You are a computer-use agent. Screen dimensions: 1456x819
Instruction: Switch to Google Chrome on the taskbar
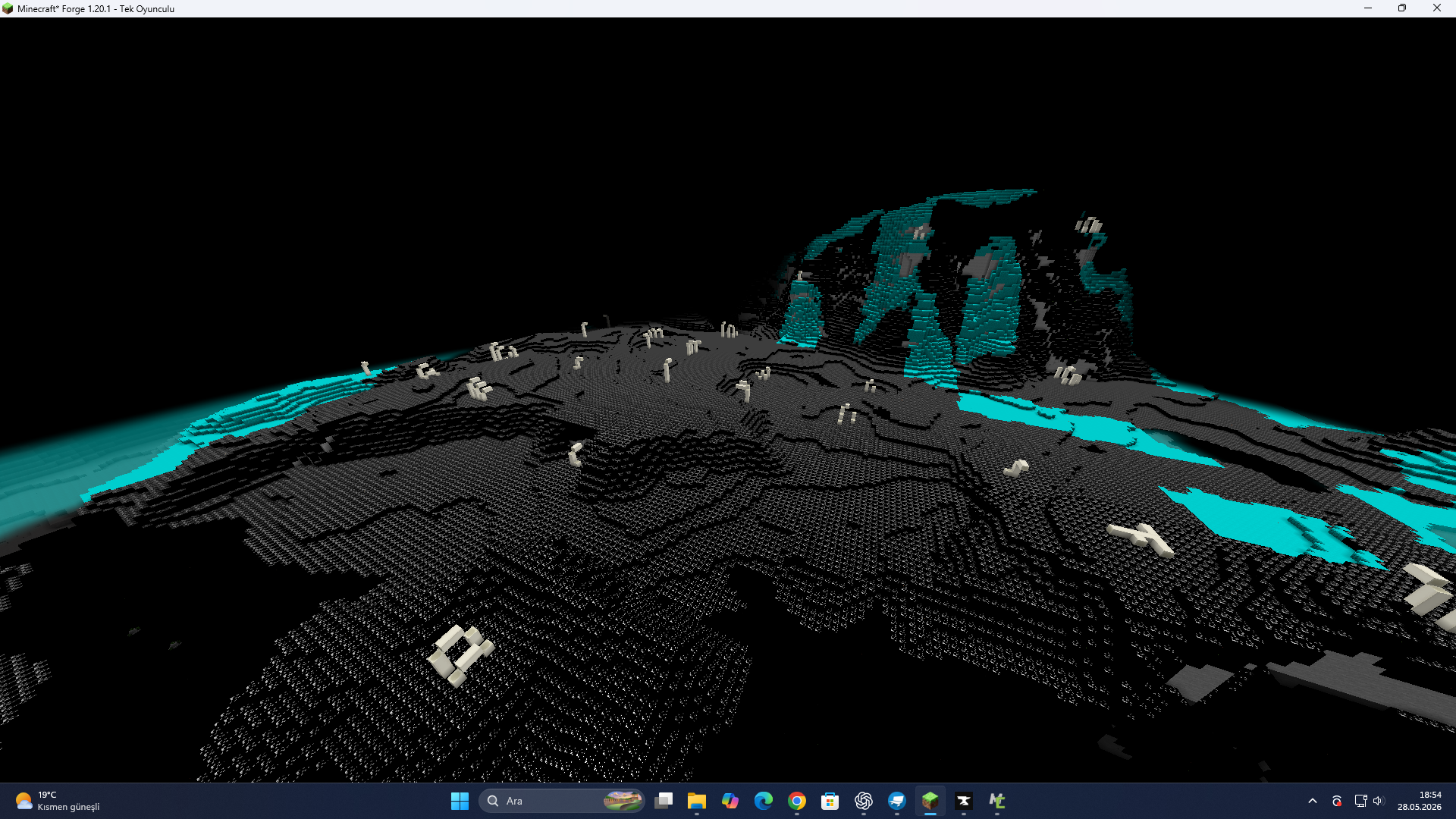tap(797, 801)
